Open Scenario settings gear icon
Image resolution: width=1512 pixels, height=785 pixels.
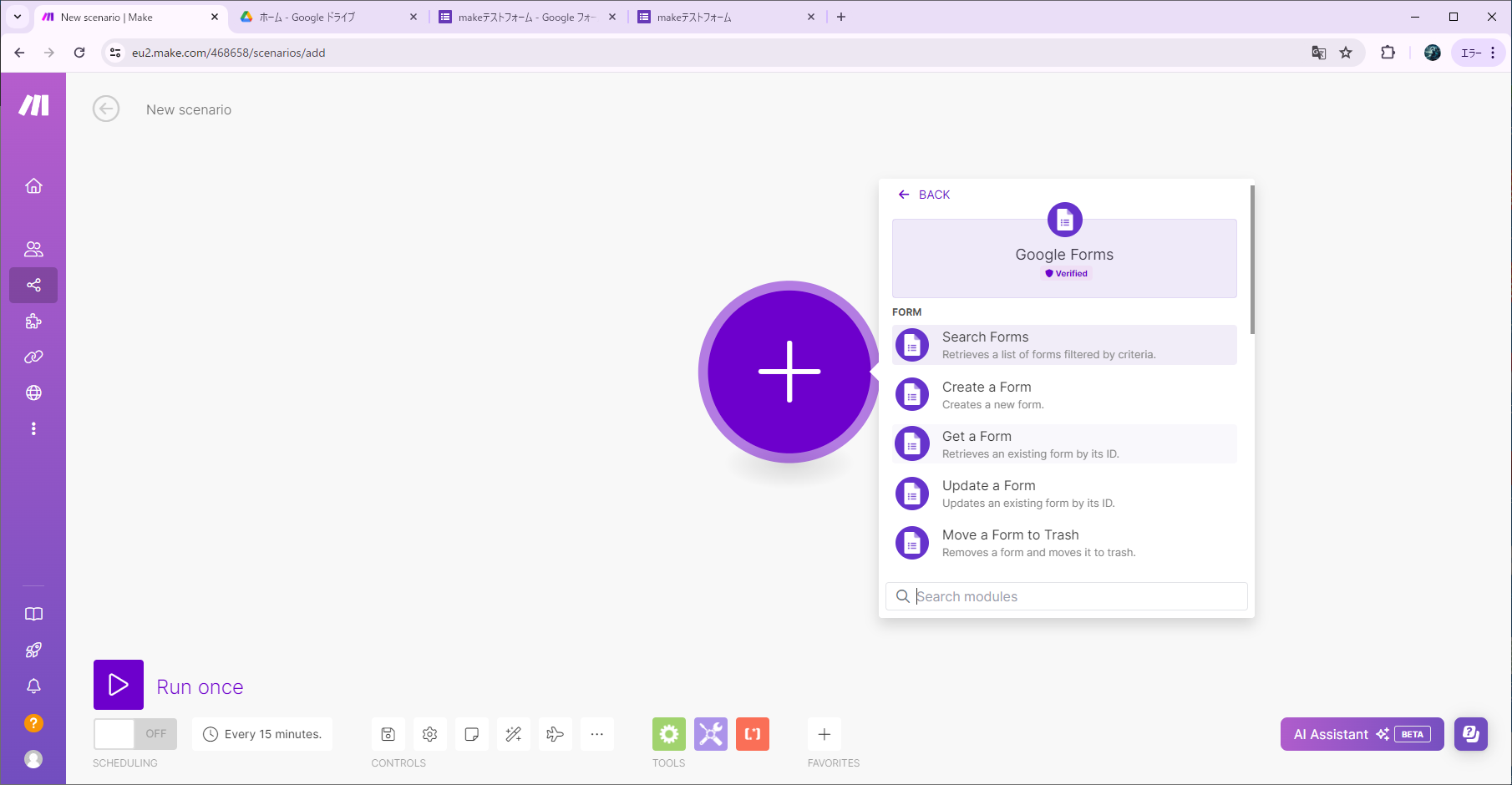tap(430, 734)
